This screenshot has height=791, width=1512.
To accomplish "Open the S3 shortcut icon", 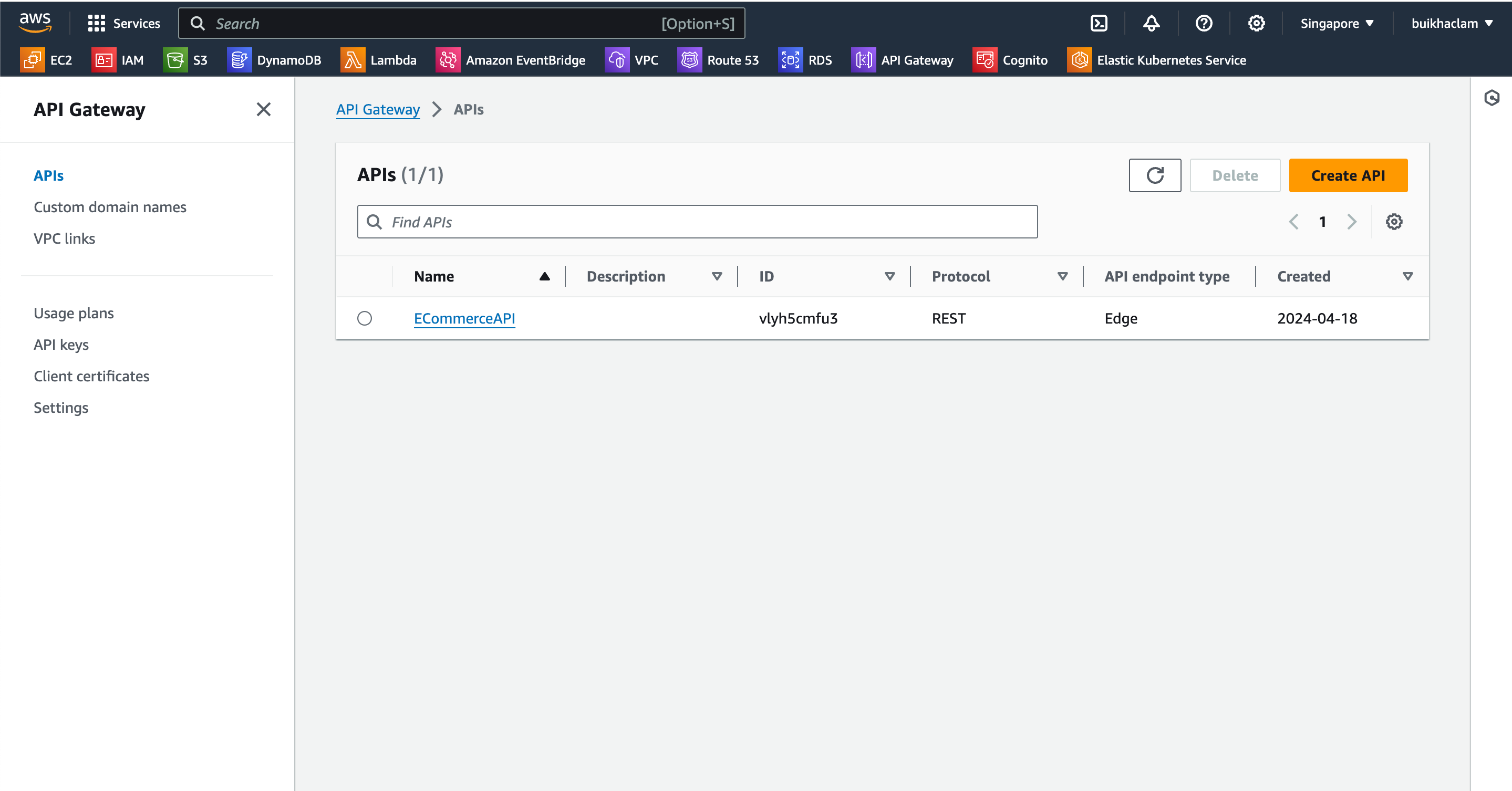I will [175, 60].
